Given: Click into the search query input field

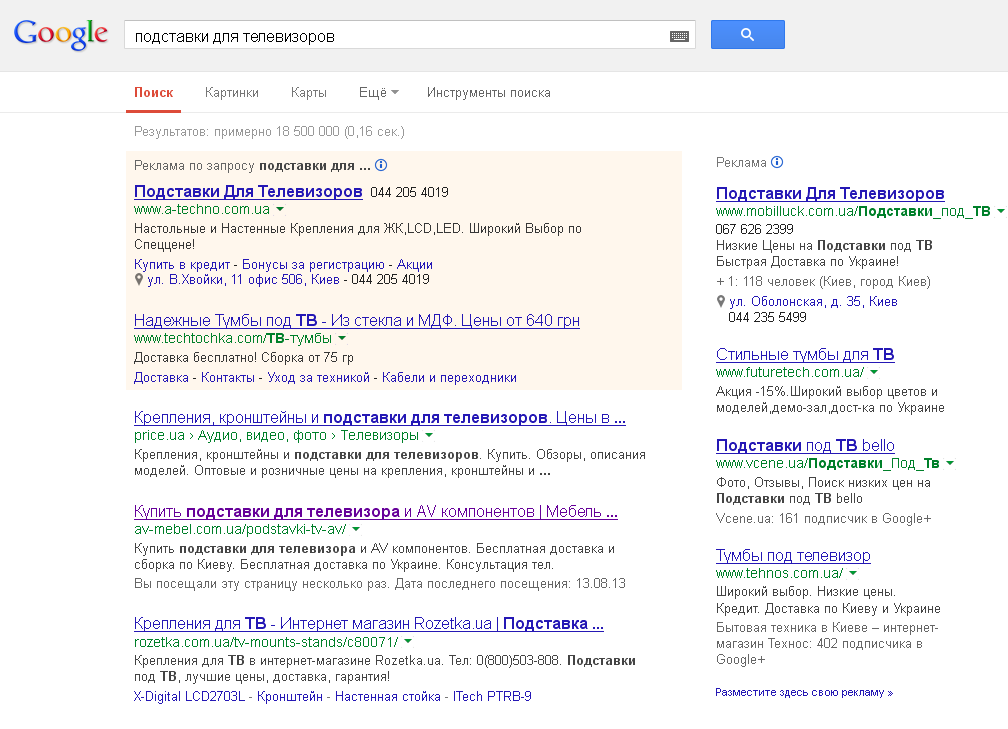Looking at the screenshot, I should (x=395, y=36).
